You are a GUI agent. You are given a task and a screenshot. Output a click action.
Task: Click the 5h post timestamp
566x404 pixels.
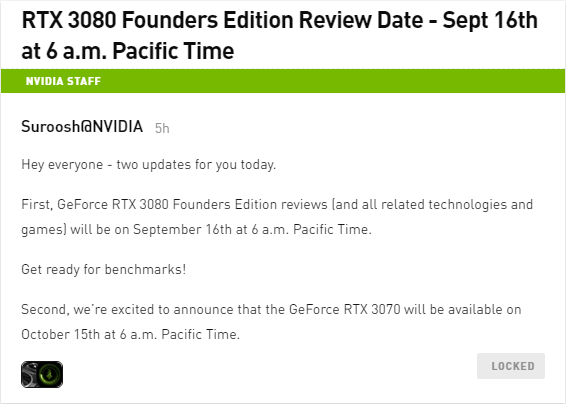(162, 128)
